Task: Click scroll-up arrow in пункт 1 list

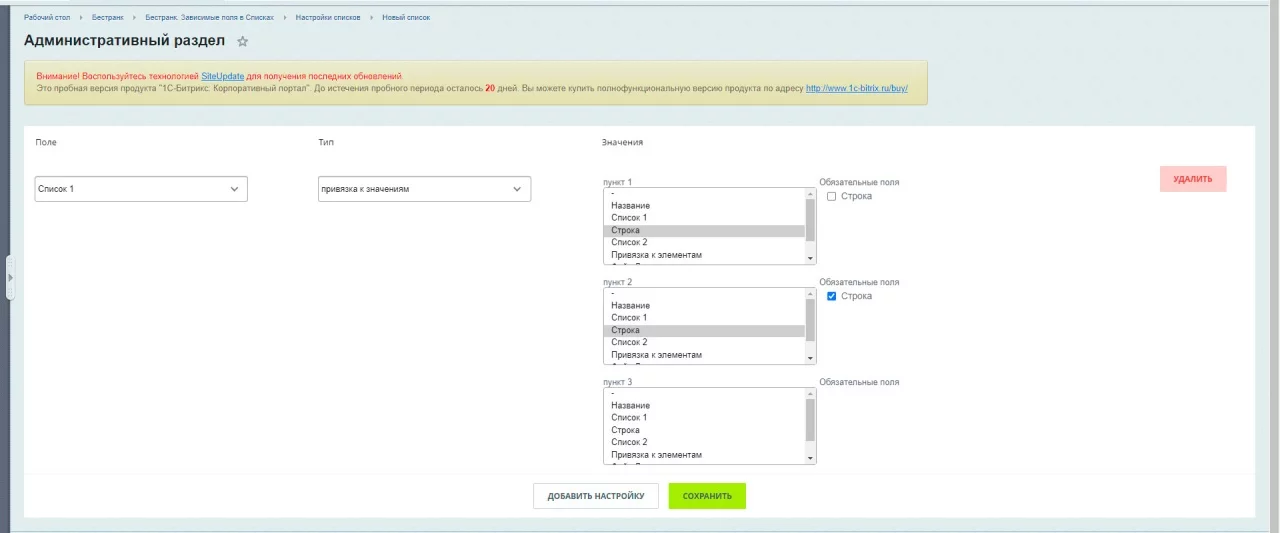Action: (810, 194)
